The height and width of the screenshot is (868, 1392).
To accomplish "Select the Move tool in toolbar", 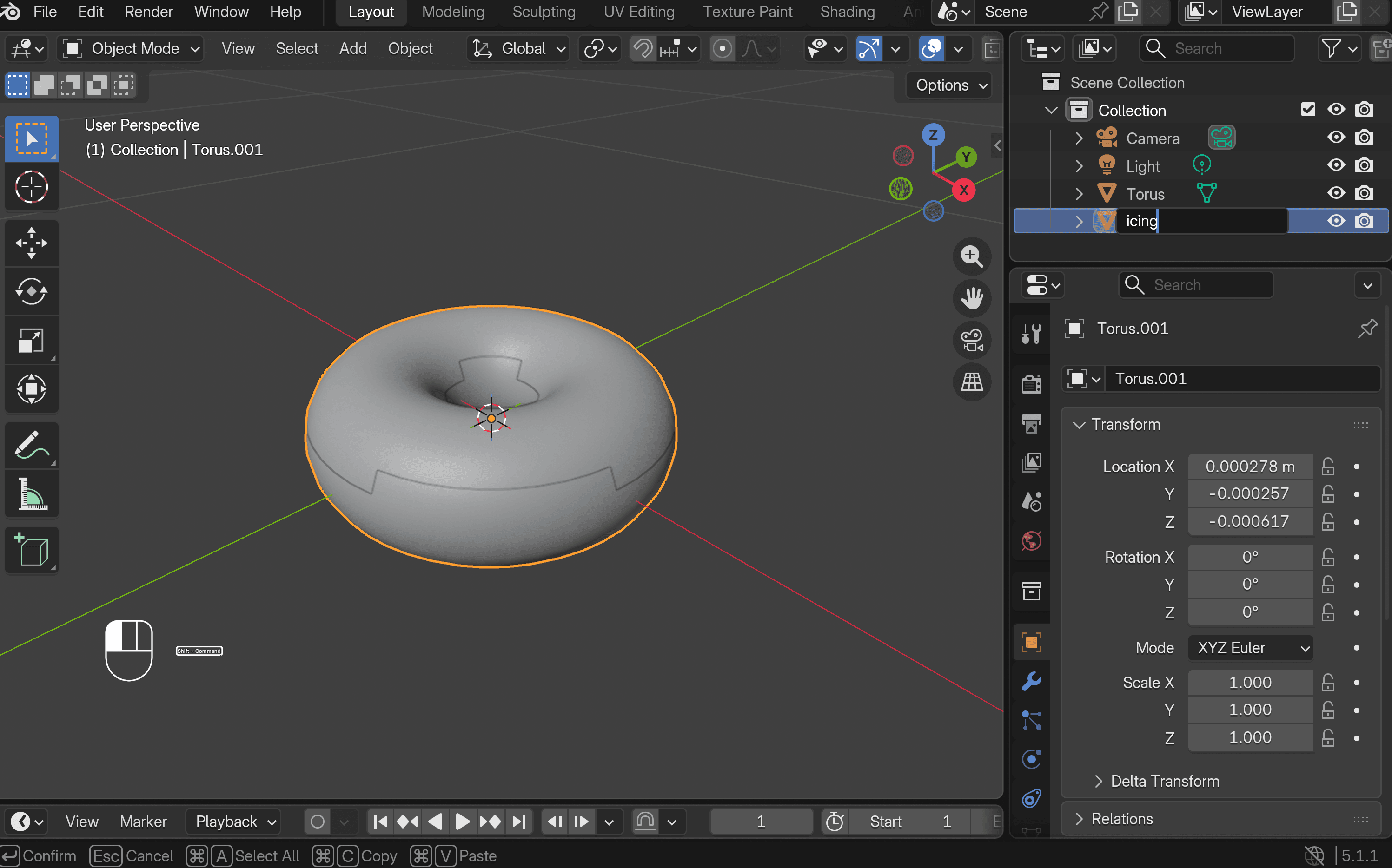I will tap(32, 243).
